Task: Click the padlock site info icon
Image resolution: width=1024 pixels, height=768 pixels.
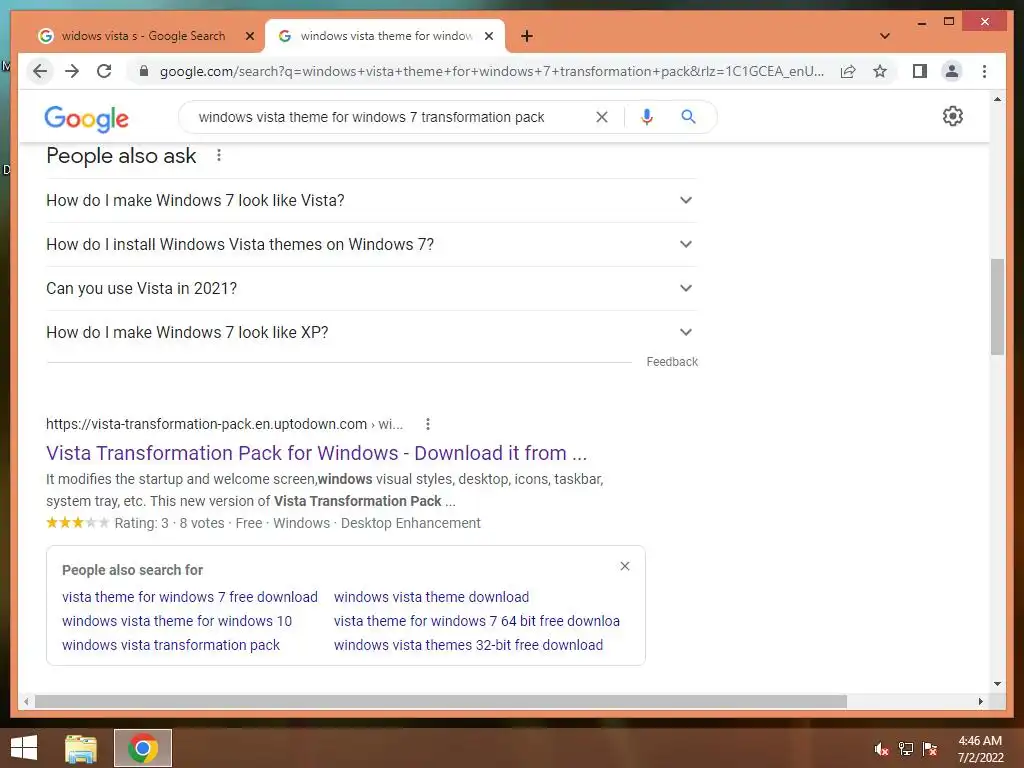Action: pos(144,71)
